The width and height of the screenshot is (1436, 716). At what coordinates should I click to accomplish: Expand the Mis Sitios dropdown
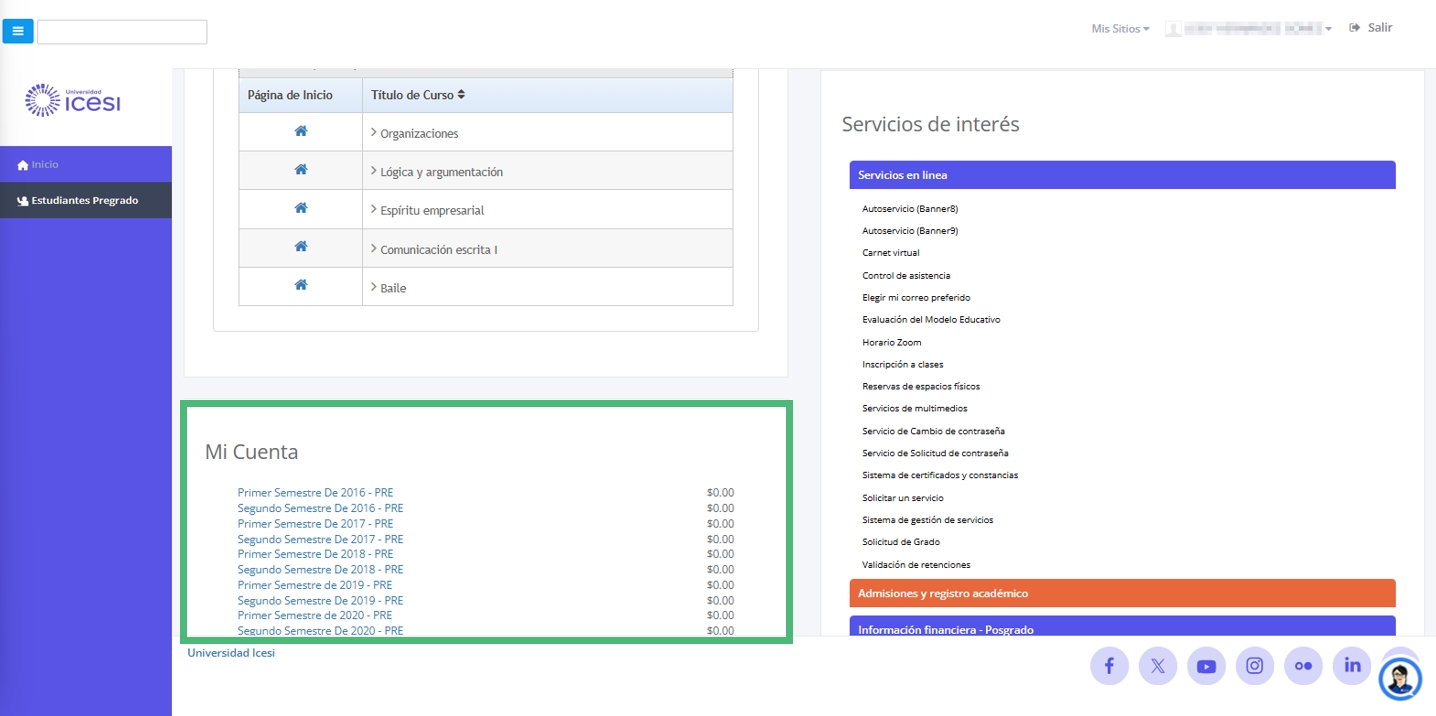click(x=1120, y=29)
